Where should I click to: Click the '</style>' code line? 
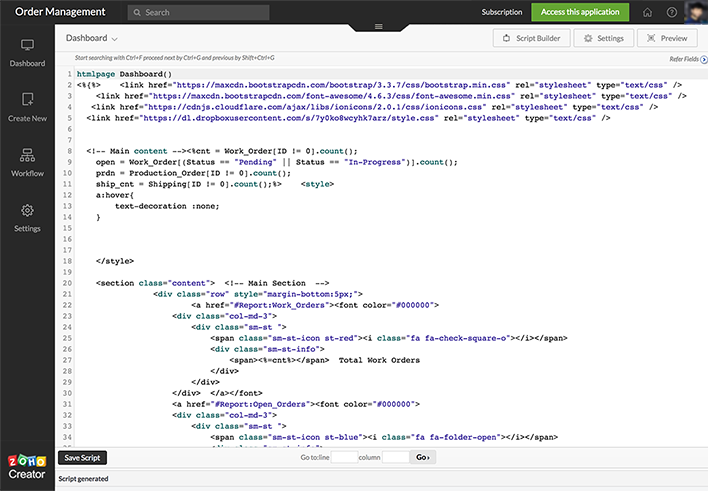[x=115, y=261]
